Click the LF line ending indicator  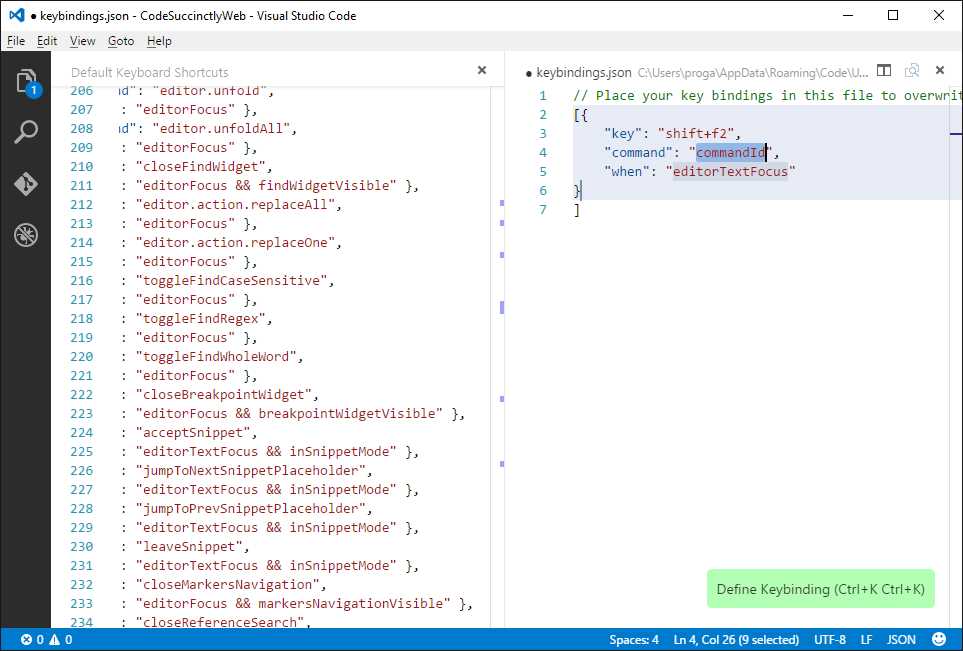point(866,639)
